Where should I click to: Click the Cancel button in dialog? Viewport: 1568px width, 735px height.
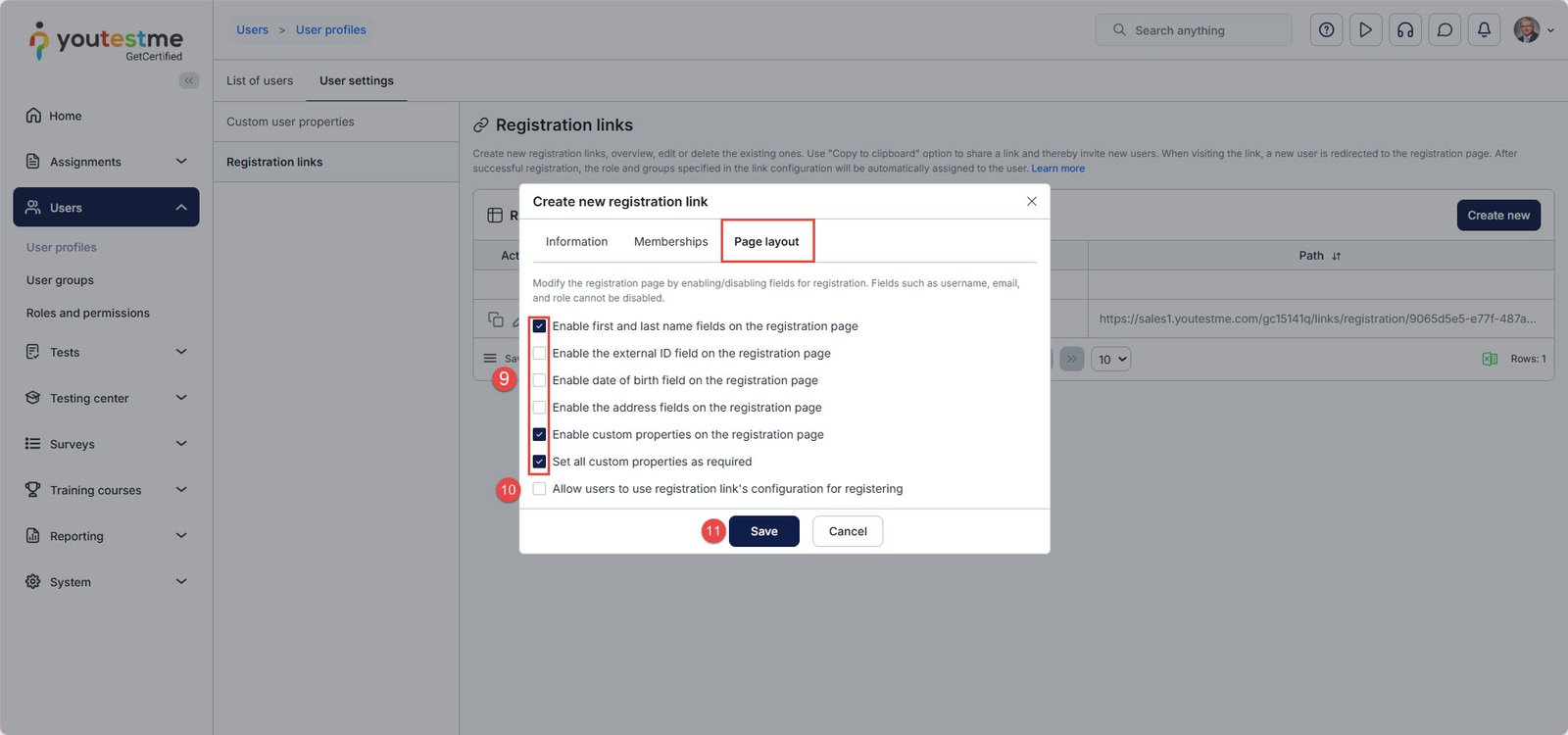pos(848,531)
